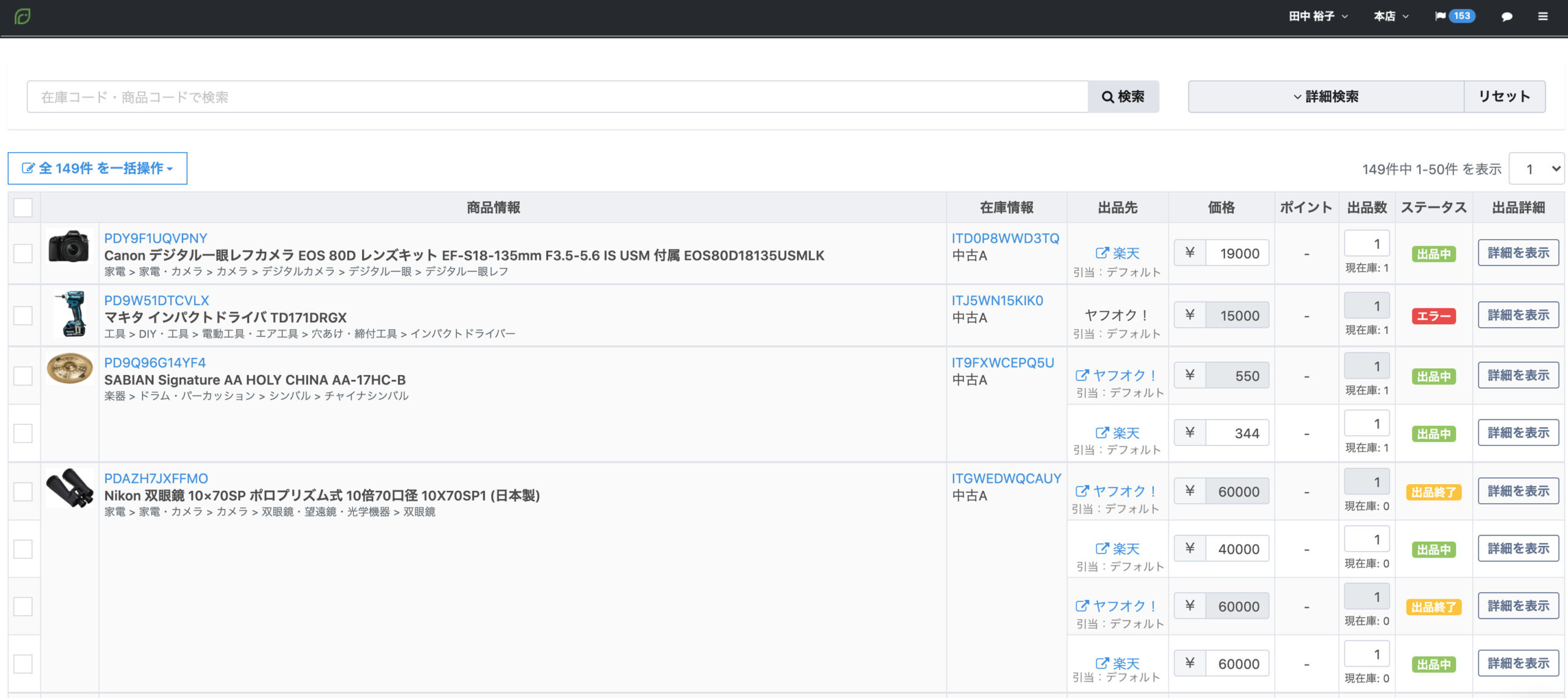
Task: Click the red エラー status badge
Action: [x=1434, y=316]
